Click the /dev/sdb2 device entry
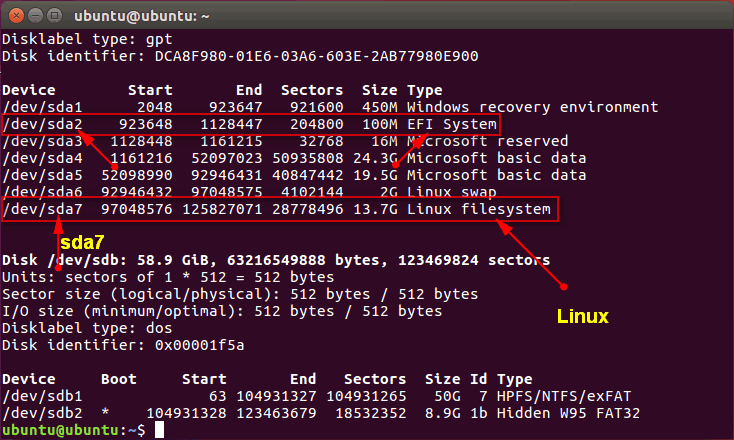This screenshot has width=734, height=440. 42,413
